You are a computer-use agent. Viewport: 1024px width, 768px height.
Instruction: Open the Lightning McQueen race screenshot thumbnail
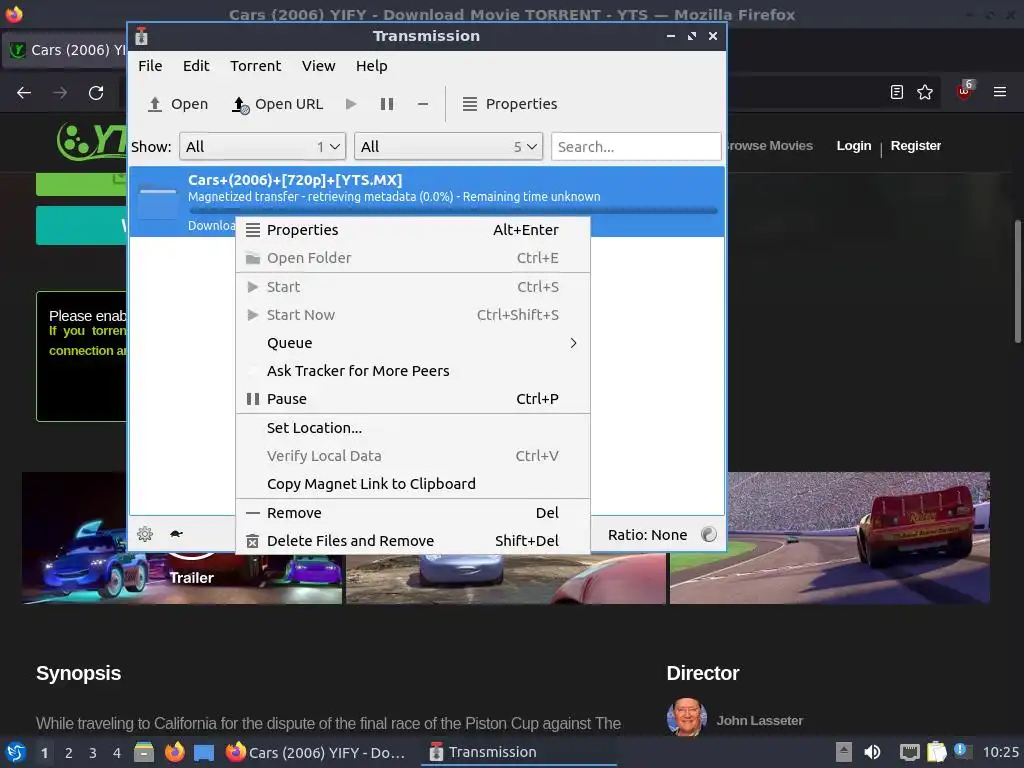tap(829, 537)
